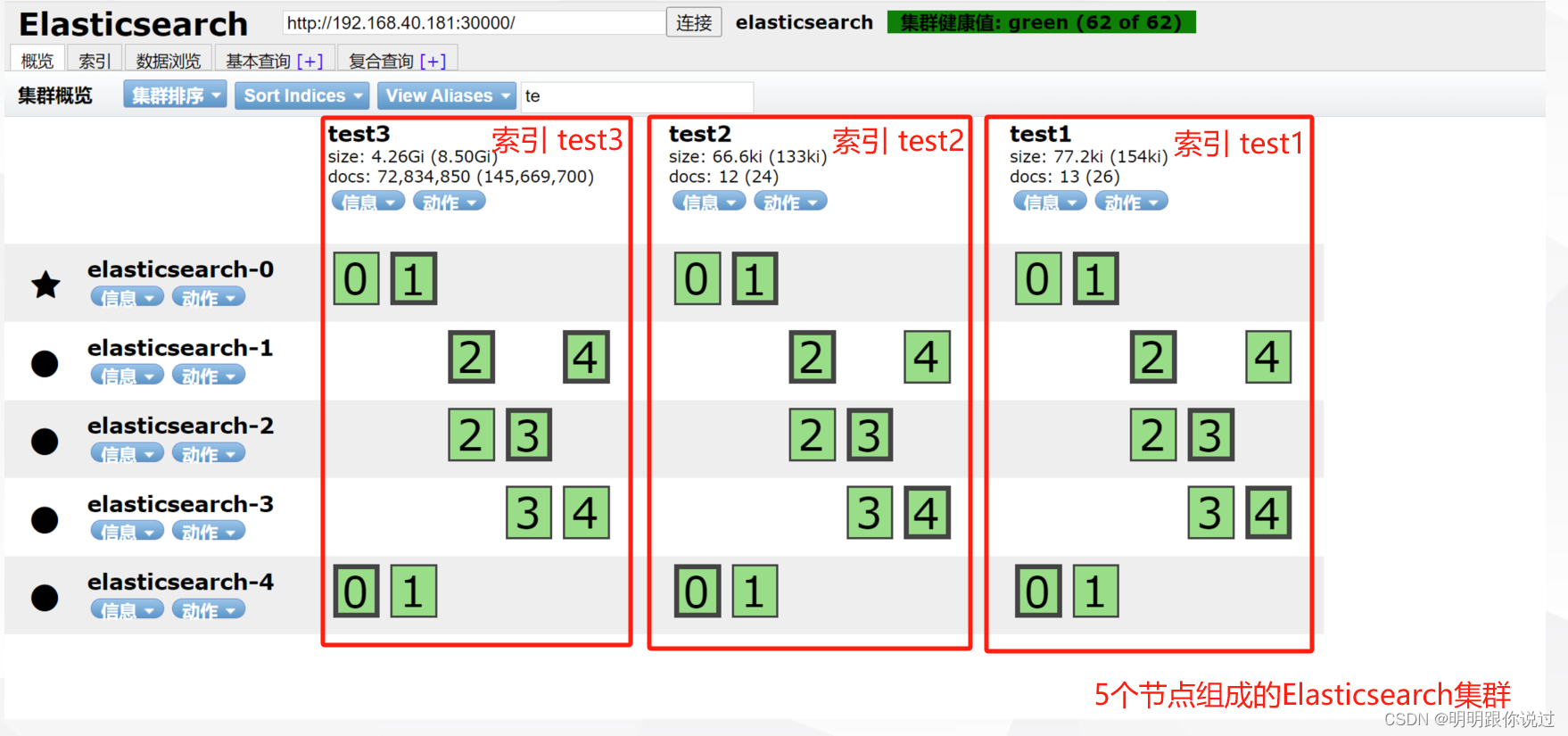Screen dimensions: 1568x736
Task: Select test2 shard 1 on elasticsearch-0
Action: 755,278
